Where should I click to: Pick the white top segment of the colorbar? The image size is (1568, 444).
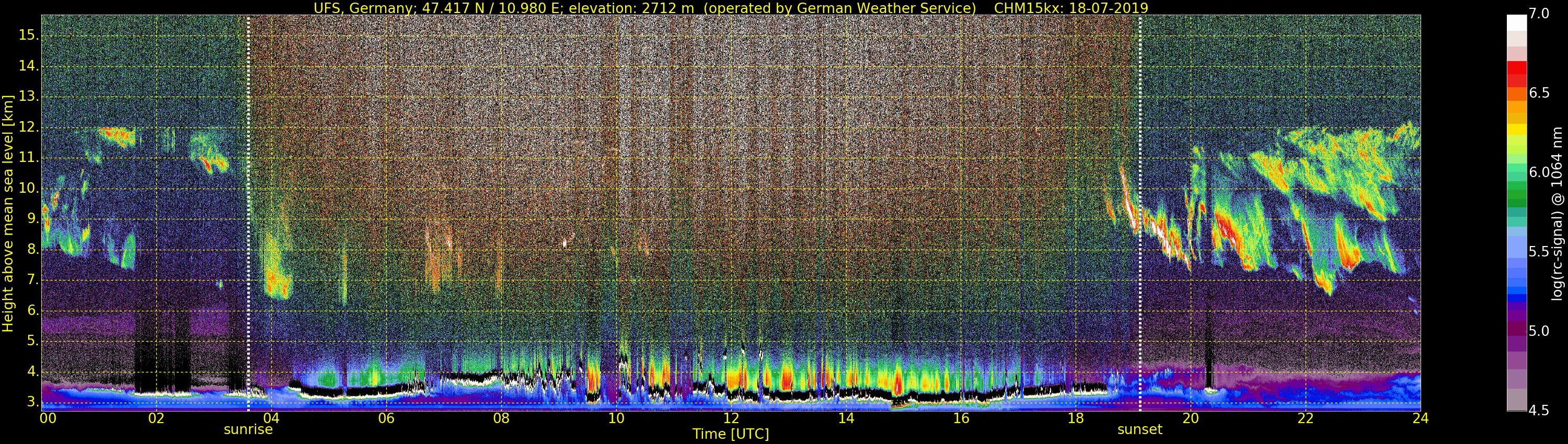click(x=1516, y=22)
